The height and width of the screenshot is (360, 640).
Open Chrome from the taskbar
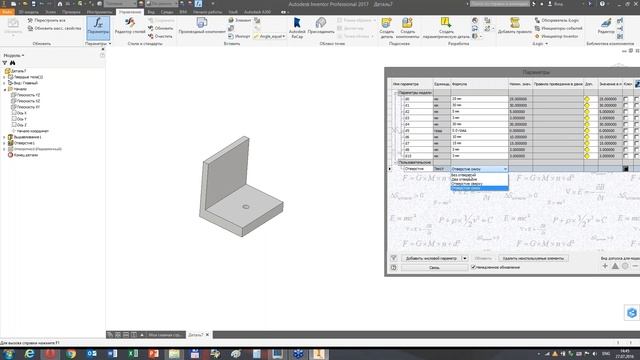pos(71,353)
